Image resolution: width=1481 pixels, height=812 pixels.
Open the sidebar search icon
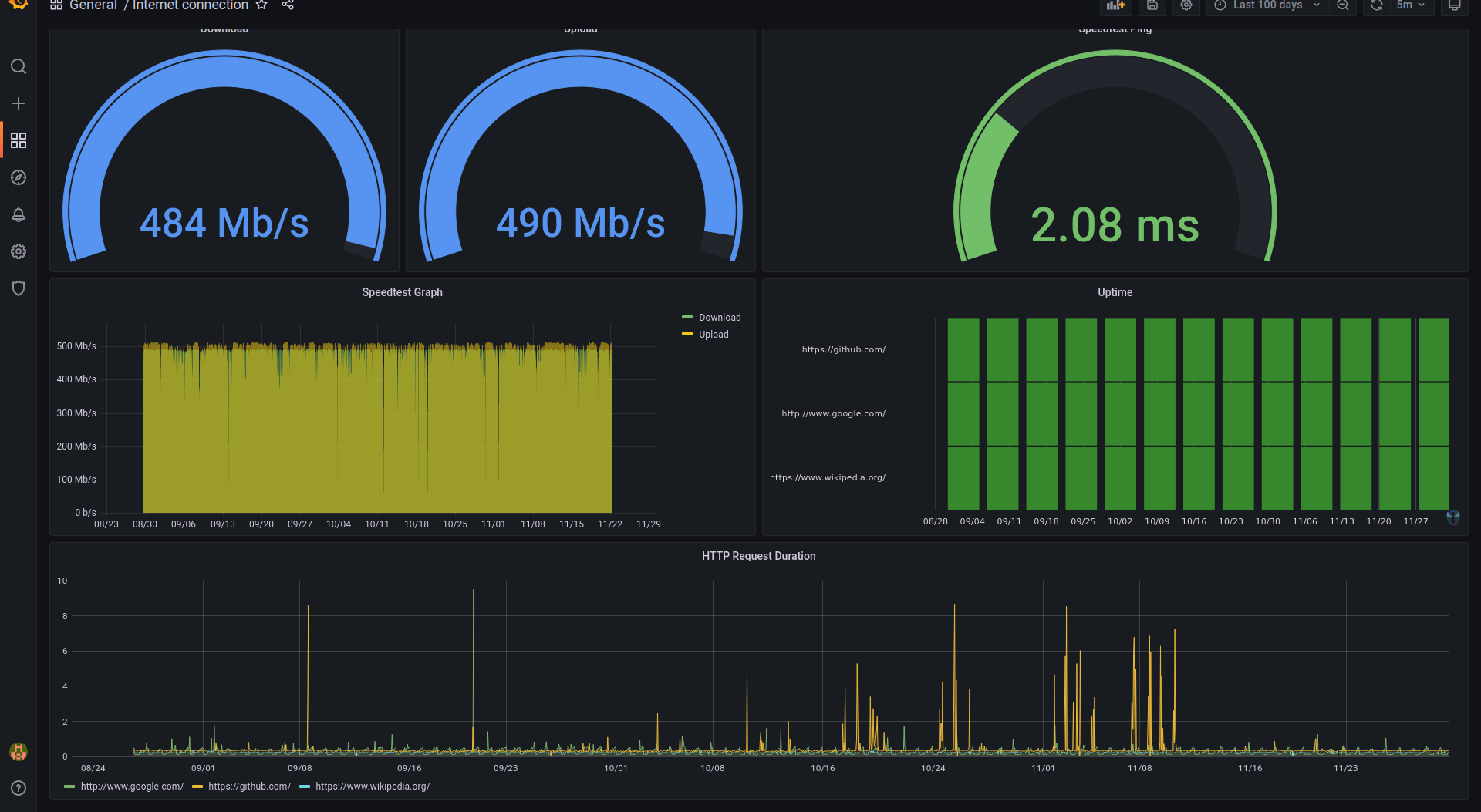point(19,66)
